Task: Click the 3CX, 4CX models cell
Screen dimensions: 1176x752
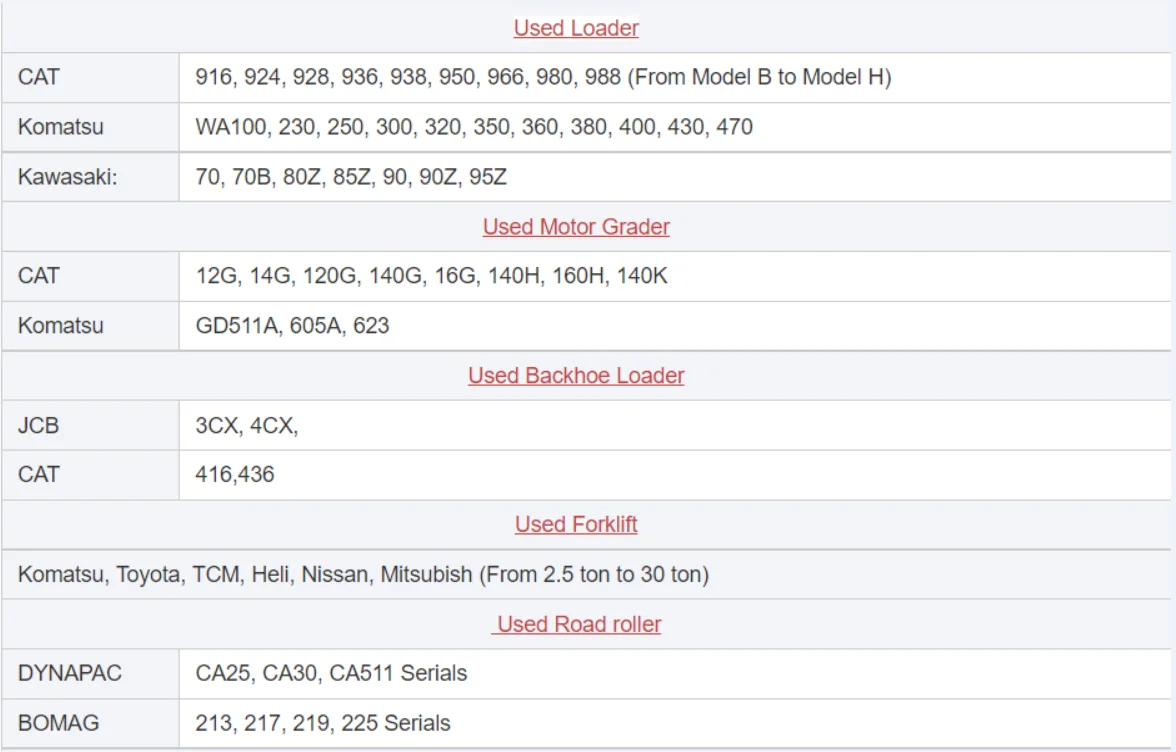Action: 247,425
